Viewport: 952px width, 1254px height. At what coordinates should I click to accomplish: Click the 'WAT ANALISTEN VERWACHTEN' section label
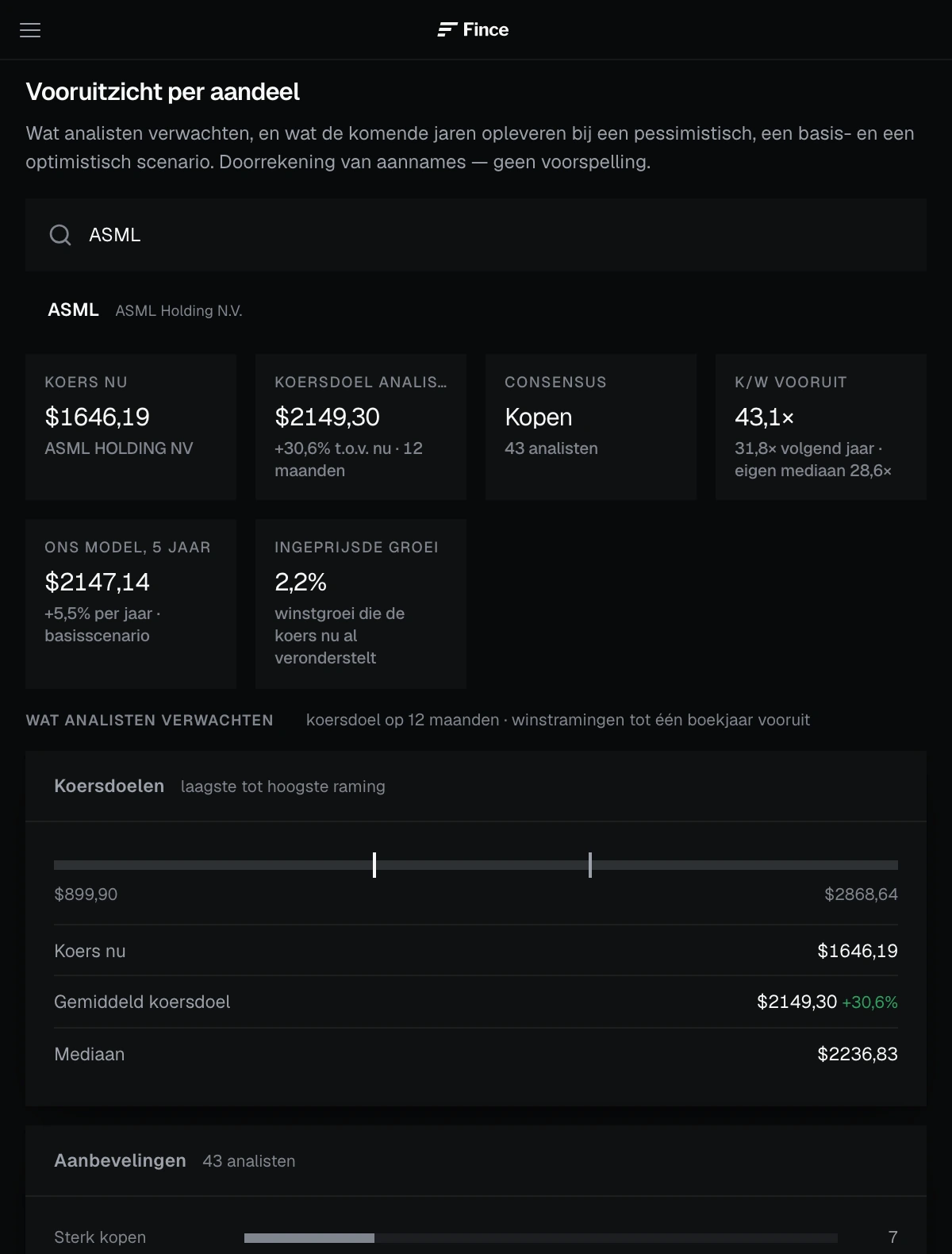pos(149,720)
